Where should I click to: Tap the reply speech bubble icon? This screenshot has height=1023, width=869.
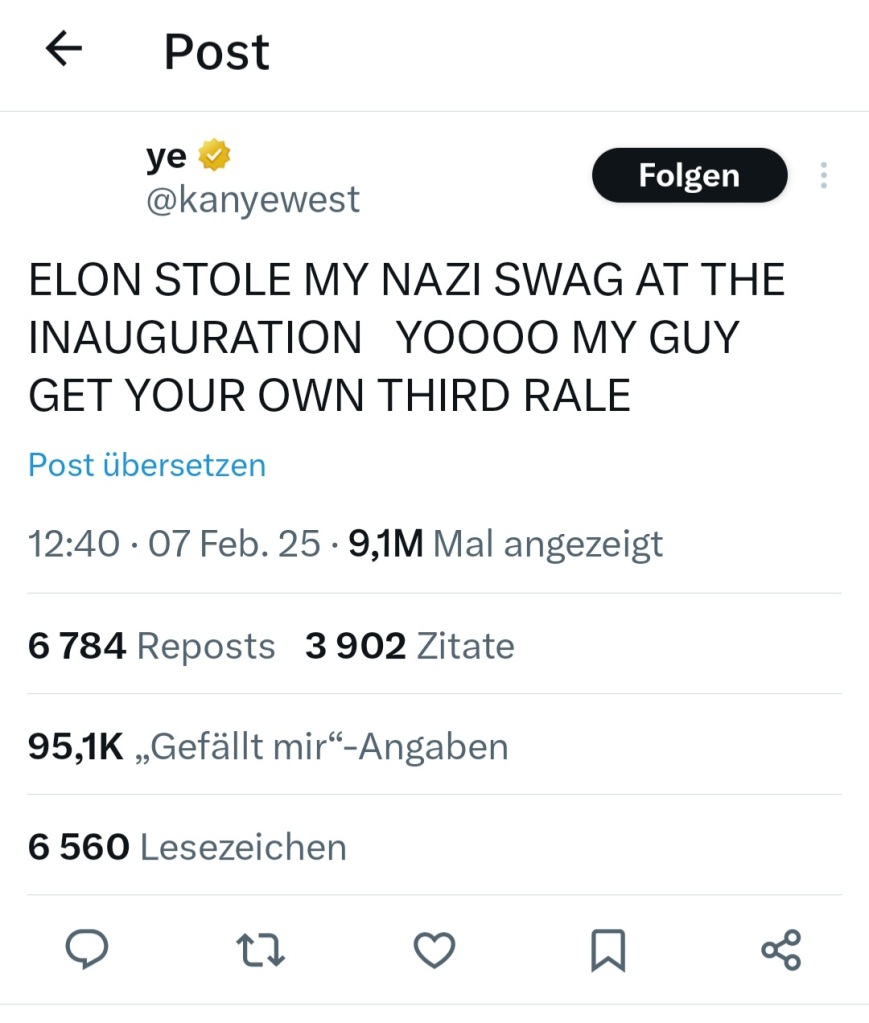[x=87, y=950]
